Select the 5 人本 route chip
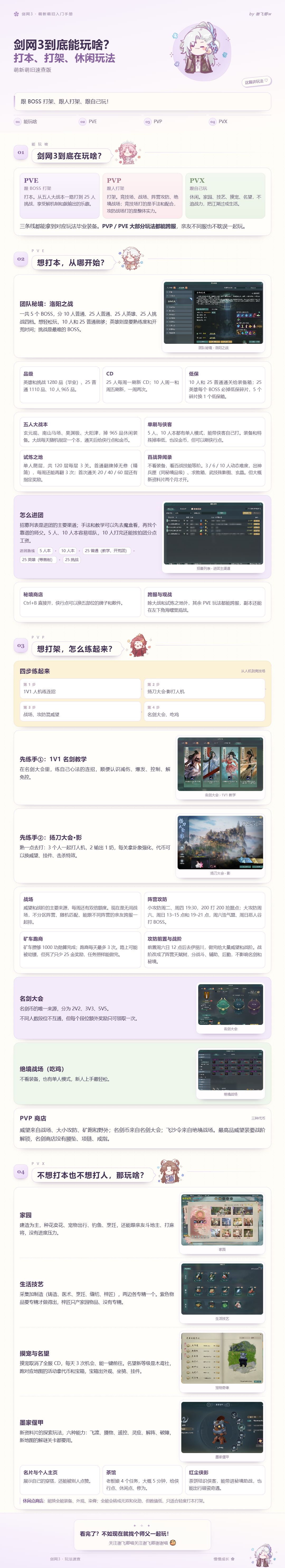This screenshot has height=1568, width=285. (45, 551)
